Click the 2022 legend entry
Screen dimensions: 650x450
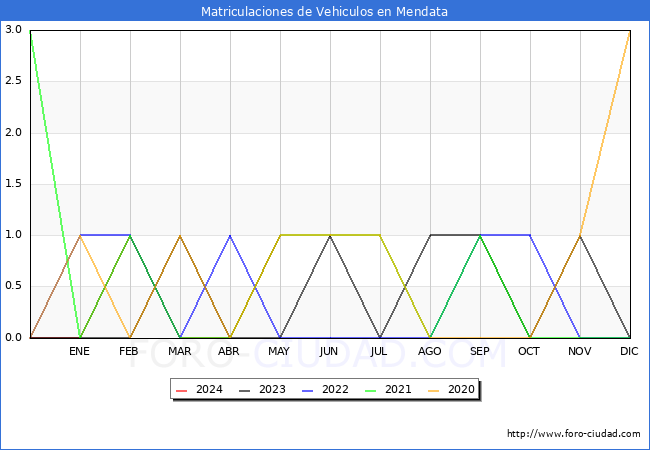click(325, 390)
